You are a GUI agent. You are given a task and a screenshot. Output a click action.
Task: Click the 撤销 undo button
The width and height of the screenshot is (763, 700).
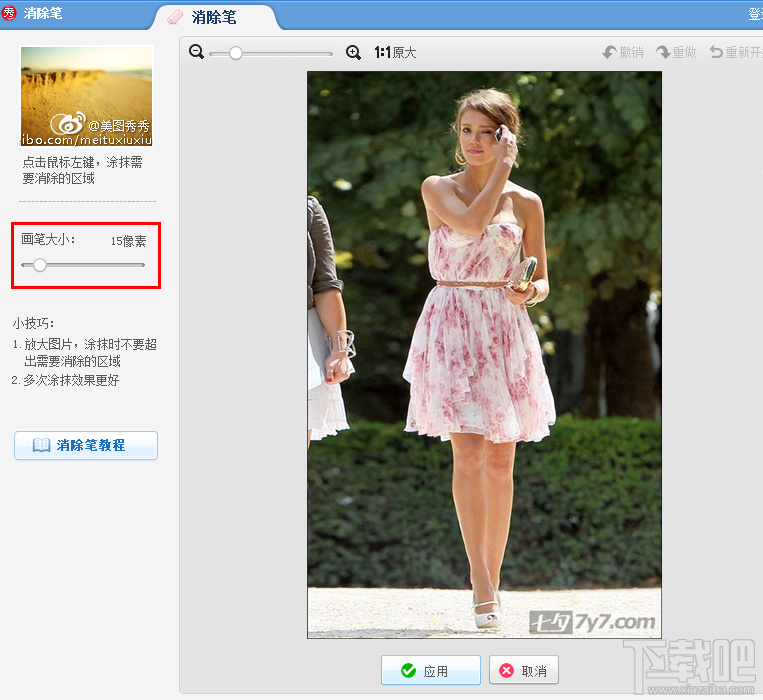[x=623, y=52]
